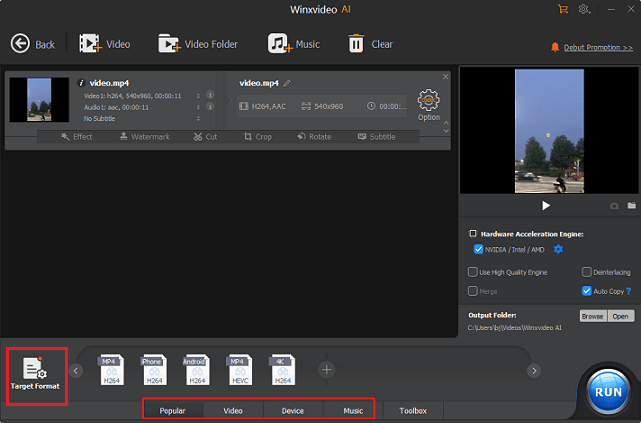Open Target Format settings
The width and height of the screenshot is (641, 423).
(x=36, y=374)
